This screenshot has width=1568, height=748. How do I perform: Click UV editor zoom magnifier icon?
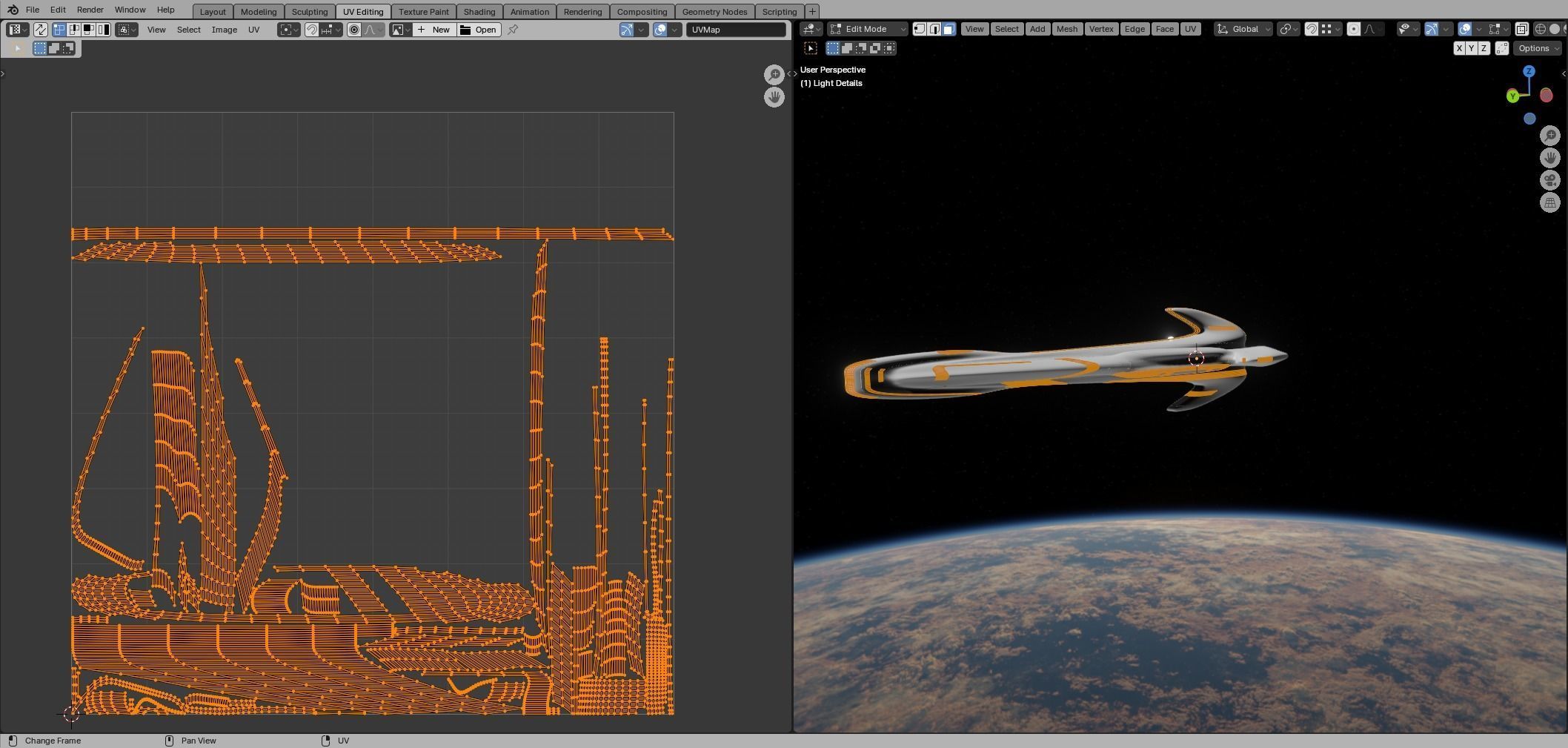tap(774, 74)
